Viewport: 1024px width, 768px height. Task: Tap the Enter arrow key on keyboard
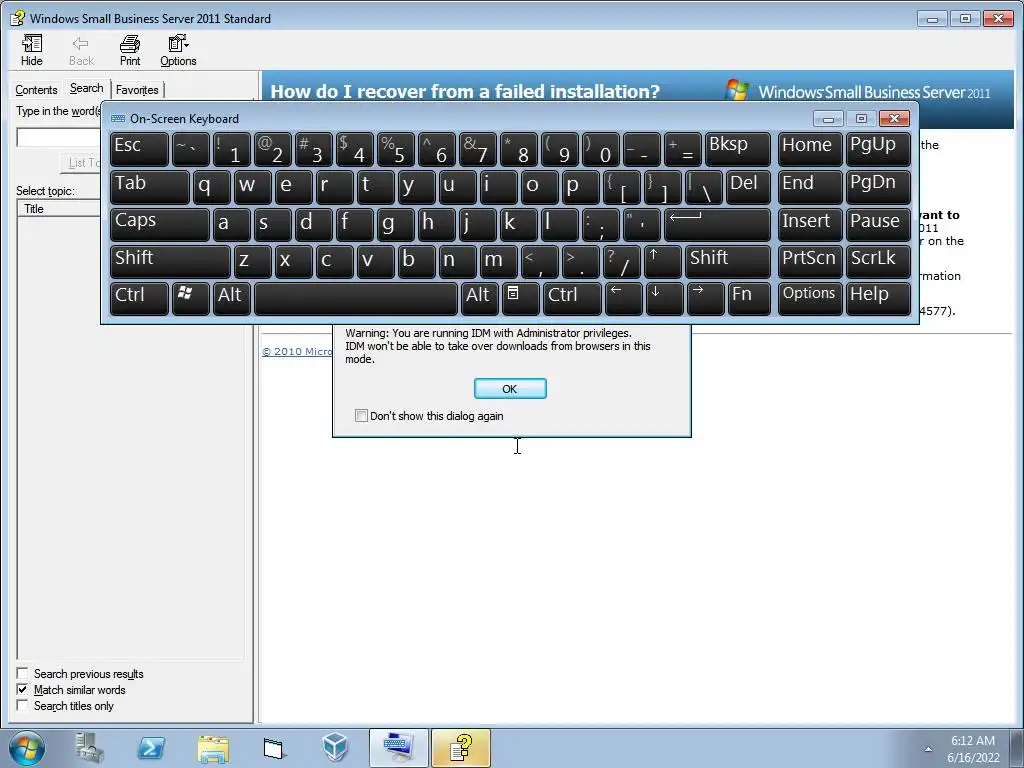[x=718, y=224]
